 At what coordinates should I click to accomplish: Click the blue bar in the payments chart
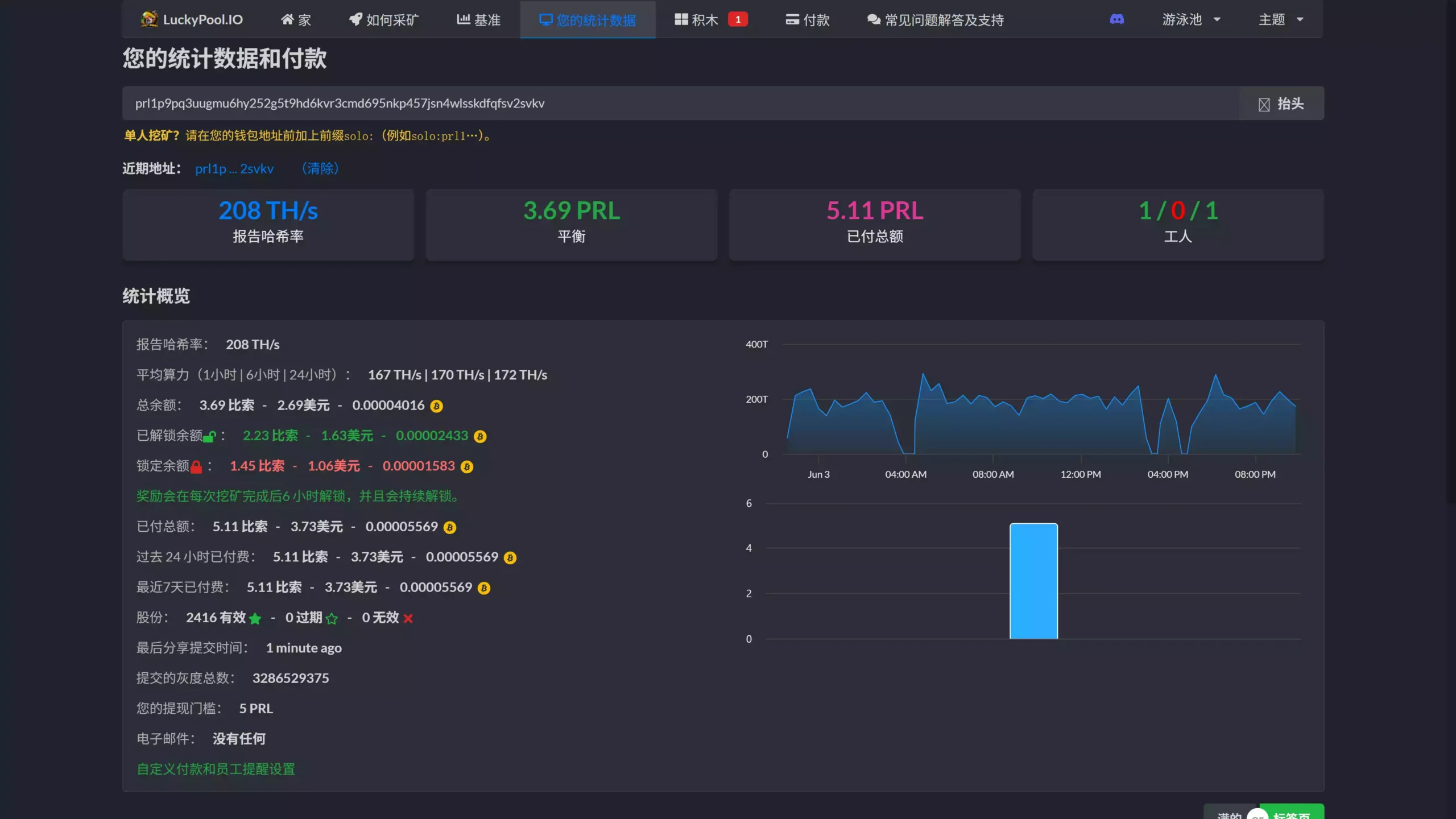coord(1033,581)
